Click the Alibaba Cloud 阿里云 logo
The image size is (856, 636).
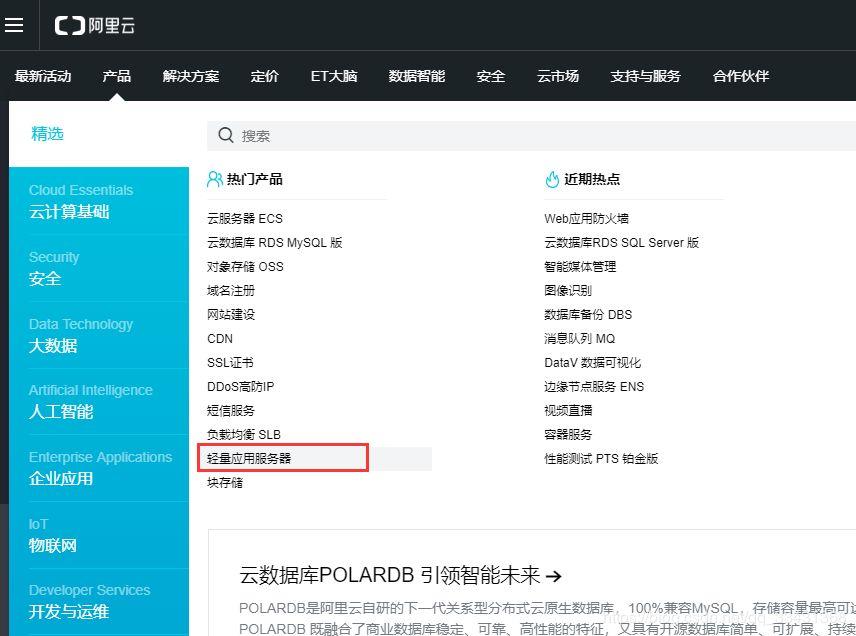pos(94,26)
